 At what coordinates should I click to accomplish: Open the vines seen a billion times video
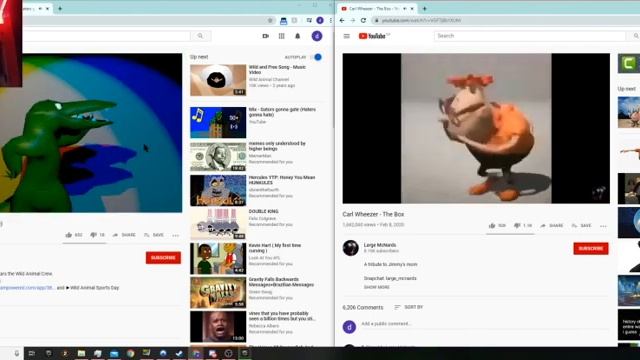click(x=218, y=327)
